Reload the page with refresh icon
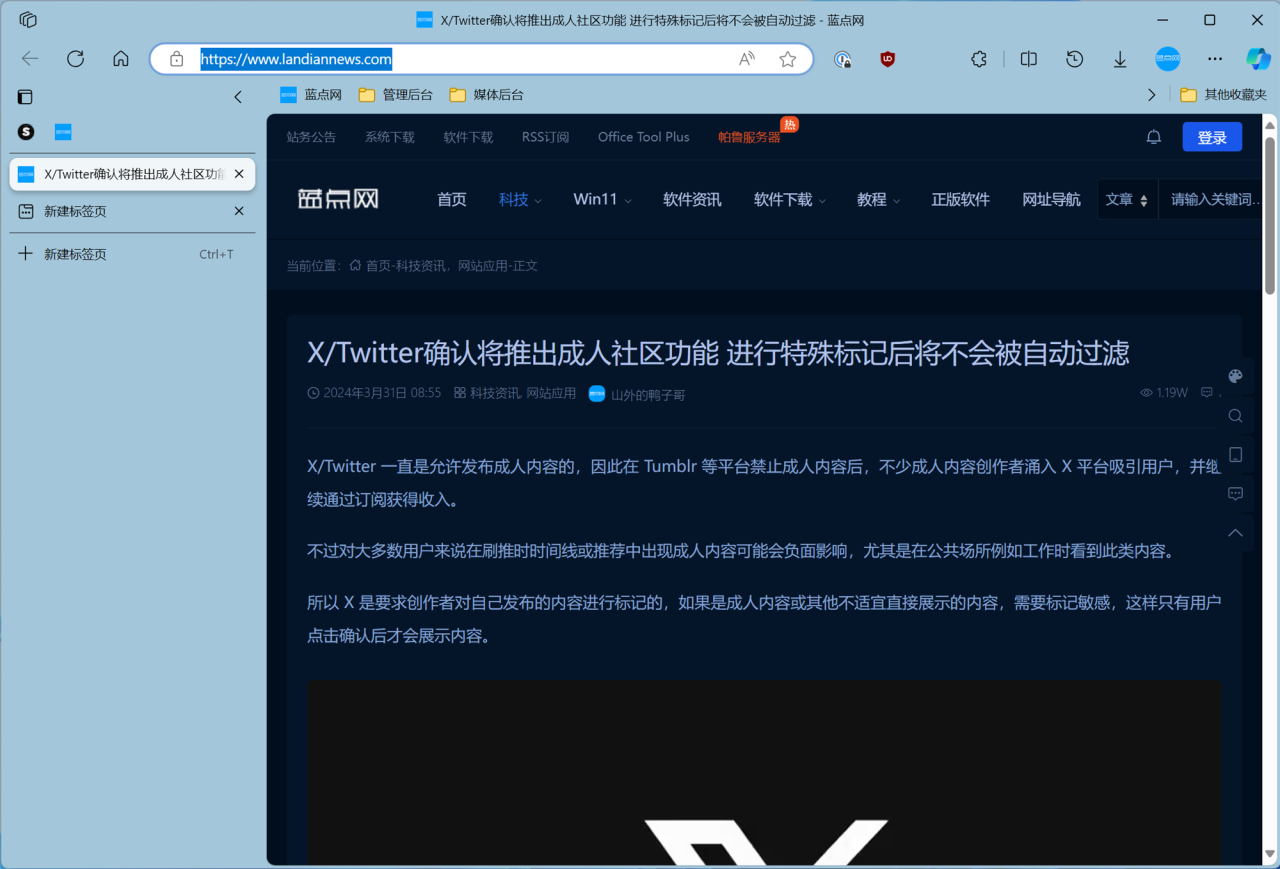This screenshot has height=869, width=1280. [75, 59]
